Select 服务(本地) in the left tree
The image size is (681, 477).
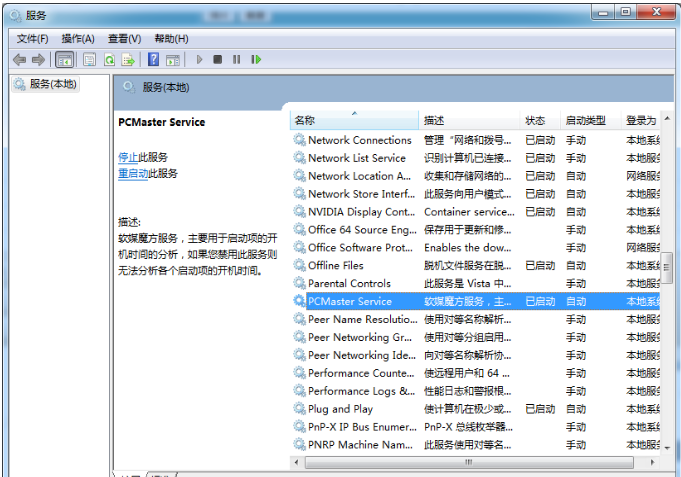point(53,84)
